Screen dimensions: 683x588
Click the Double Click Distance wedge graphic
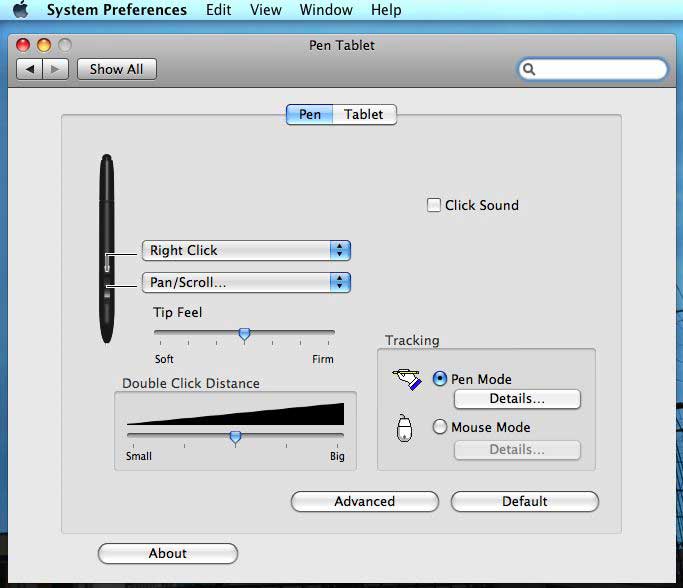click(235, 414)
